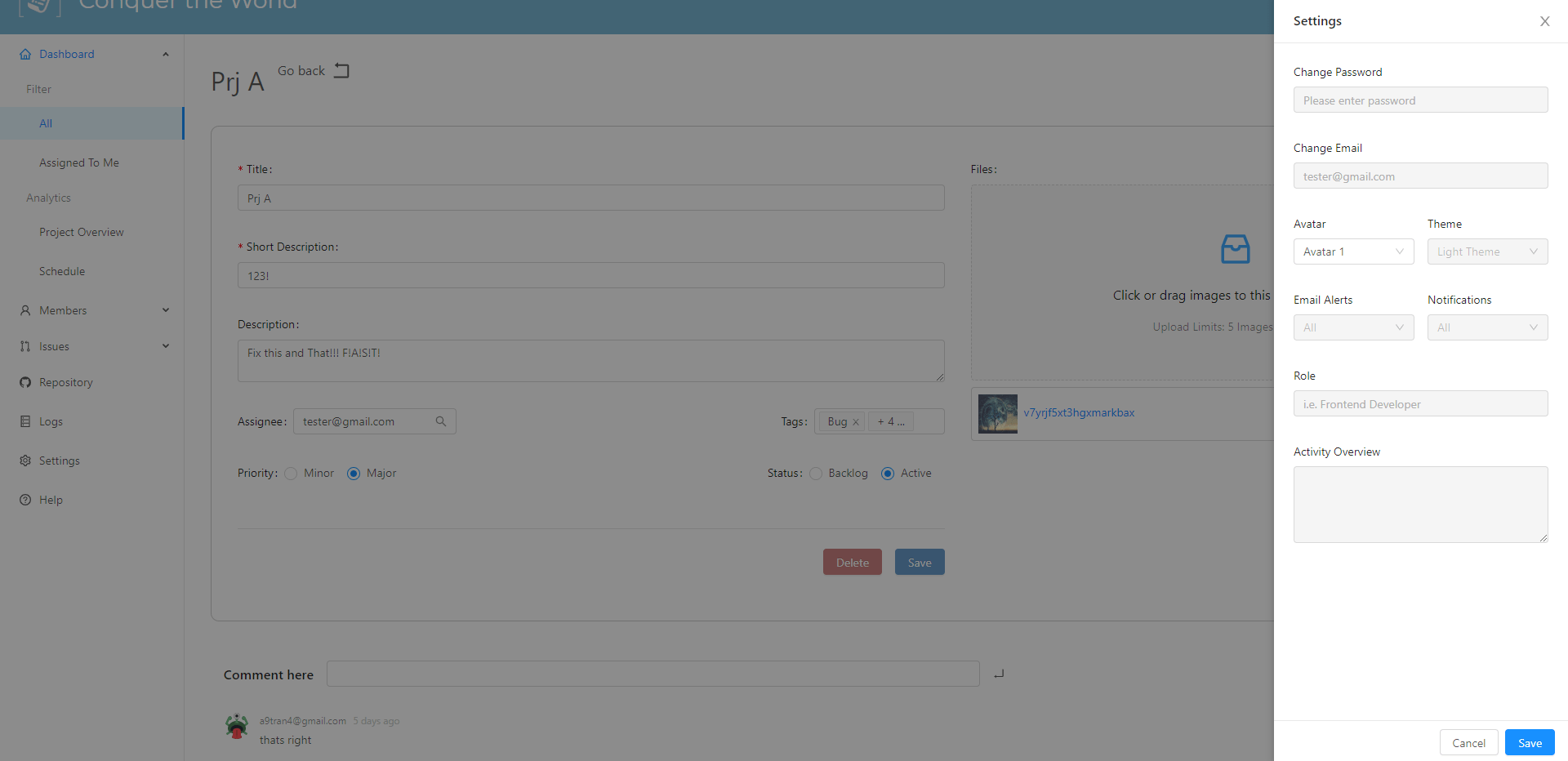Click the Prj A page heading
Screen dimensions: 1568x761
[x=238, y=82]
